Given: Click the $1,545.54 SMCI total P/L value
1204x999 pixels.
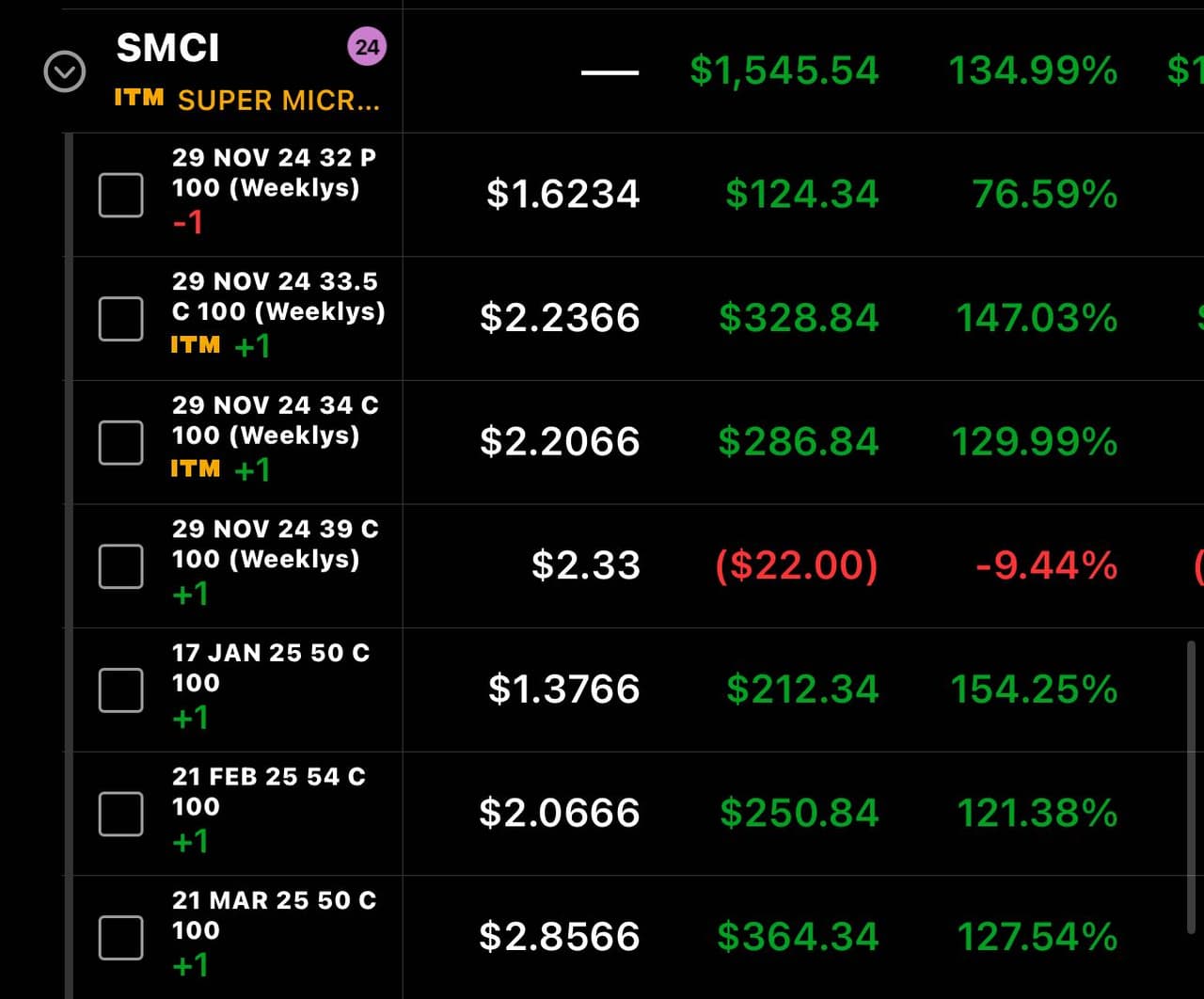Looking at the screenshot, I should pos(784,71).
